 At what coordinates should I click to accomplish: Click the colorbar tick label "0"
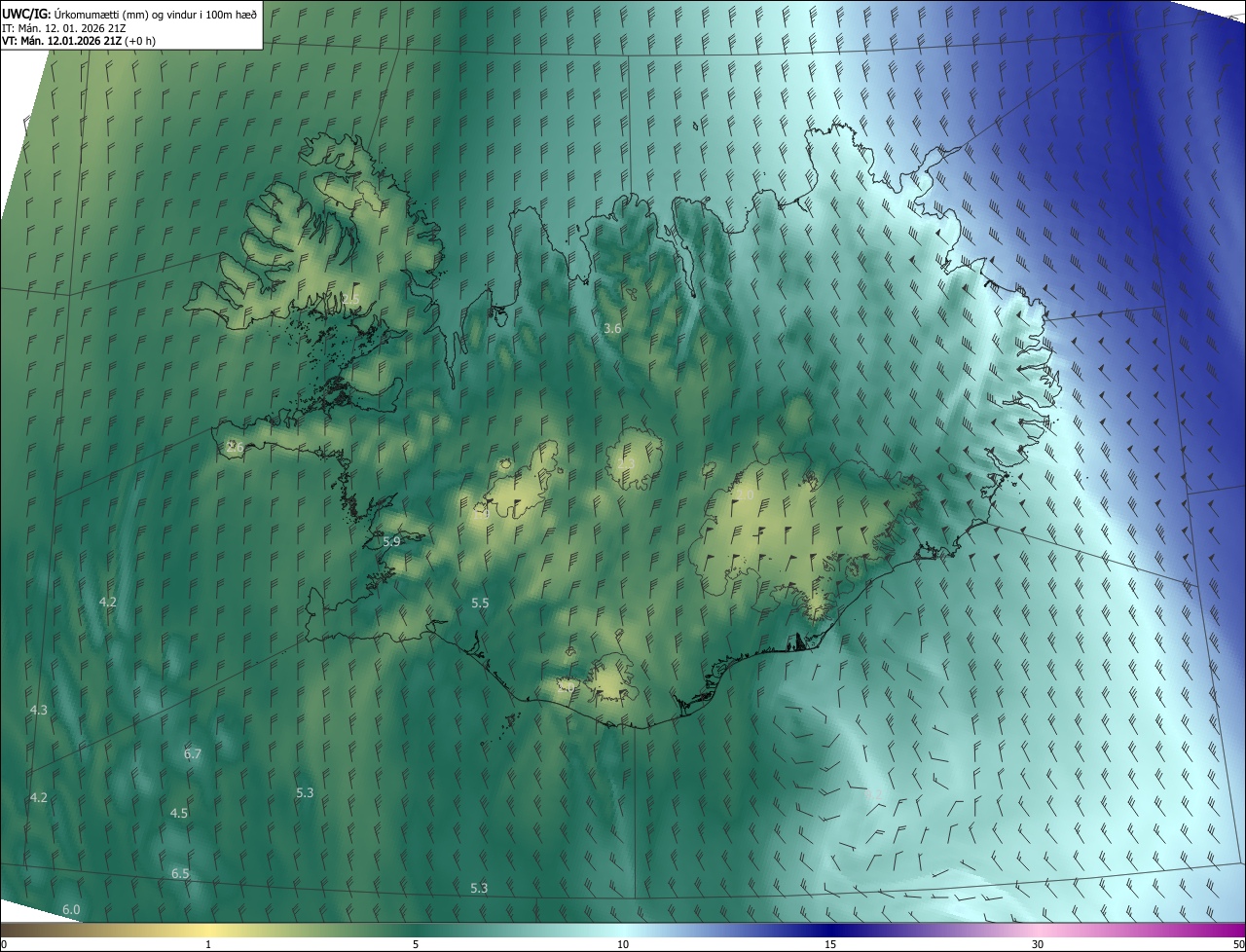[x=3, y=944]
